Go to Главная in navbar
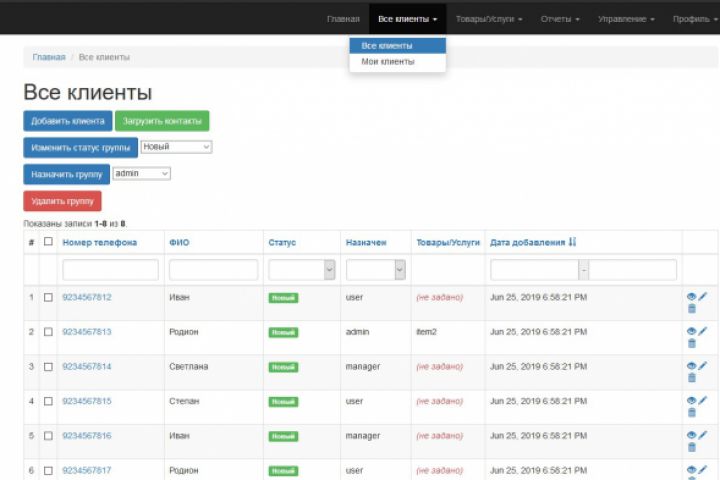Viewport: 720px width, 480px height. point(343,19)
